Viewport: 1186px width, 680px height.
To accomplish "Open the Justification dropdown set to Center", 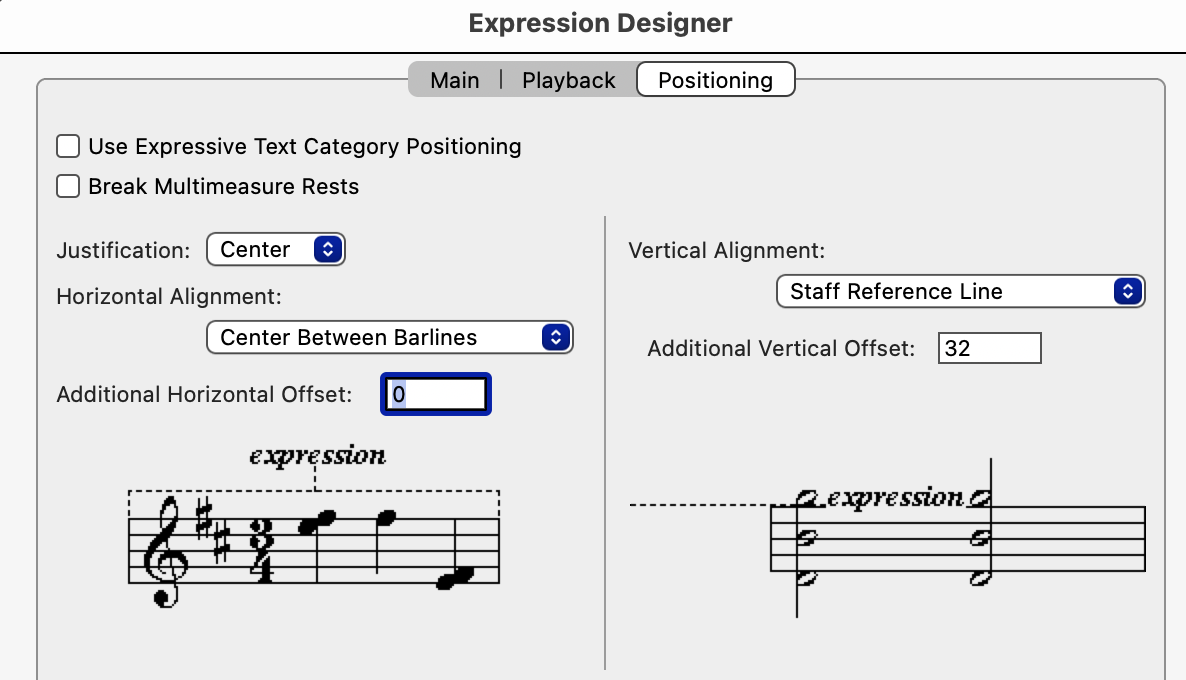I will (275, 250).
